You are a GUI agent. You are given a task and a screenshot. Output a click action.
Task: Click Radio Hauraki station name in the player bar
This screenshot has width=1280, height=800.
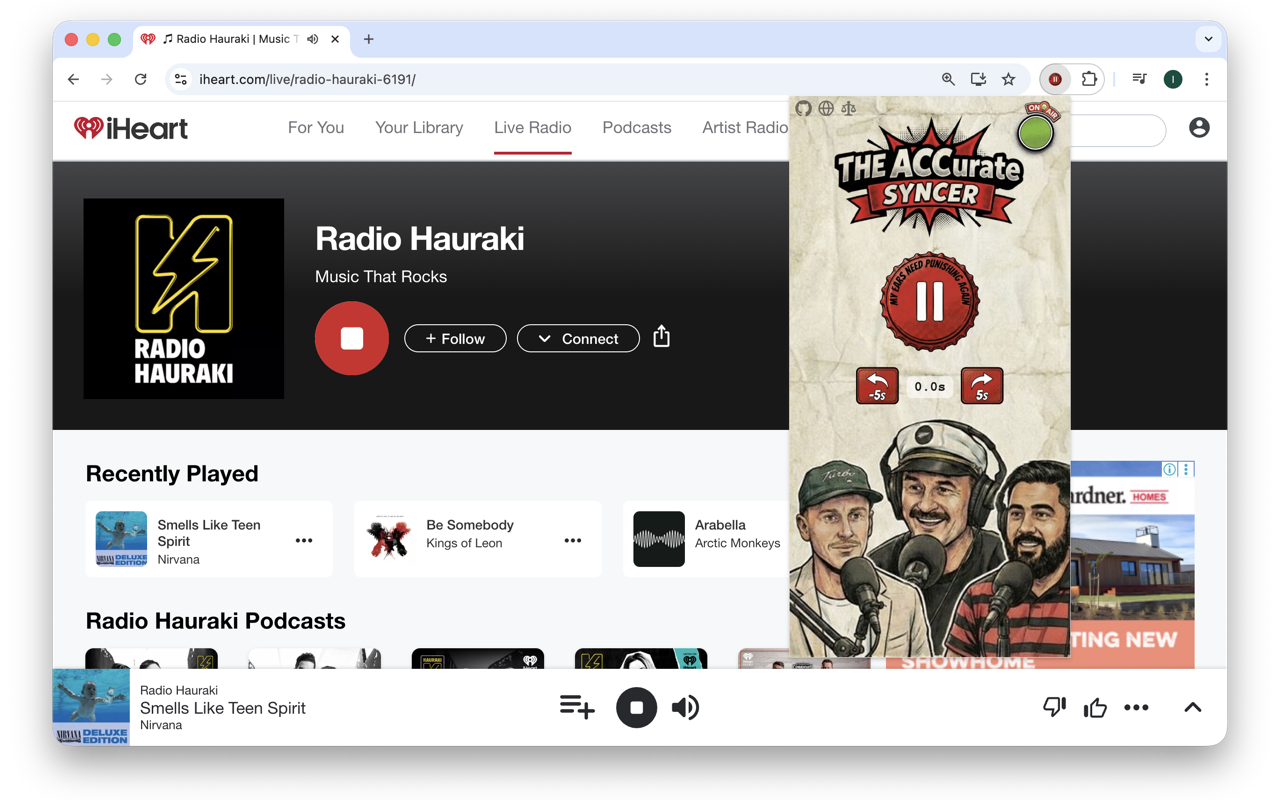(179, 690)
